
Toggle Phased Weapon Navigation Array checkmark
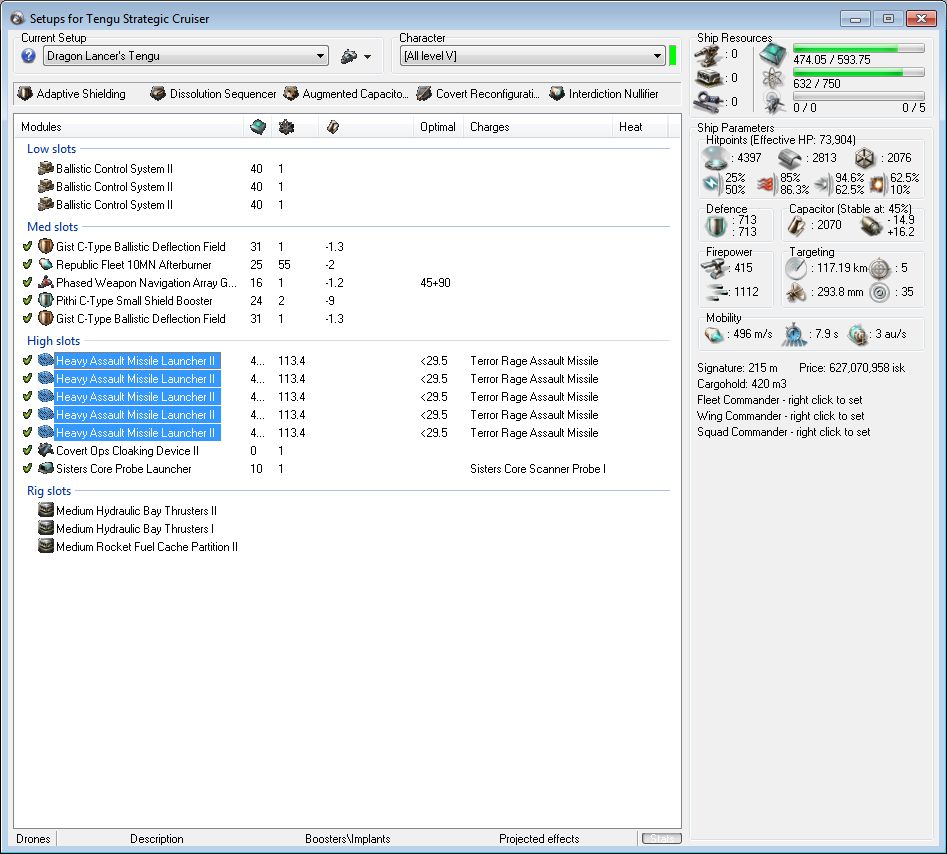click(27, 282)
